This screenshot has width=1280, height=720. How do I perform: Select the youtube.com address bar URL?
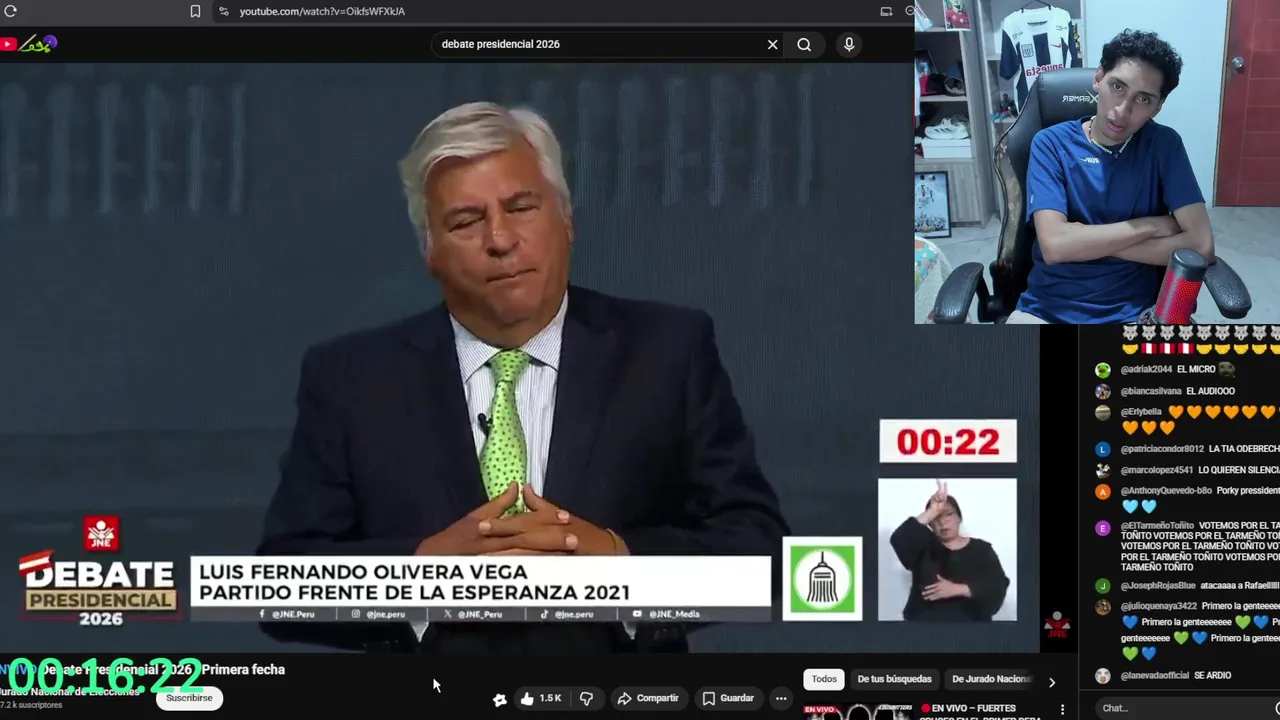tap(322, 11)
